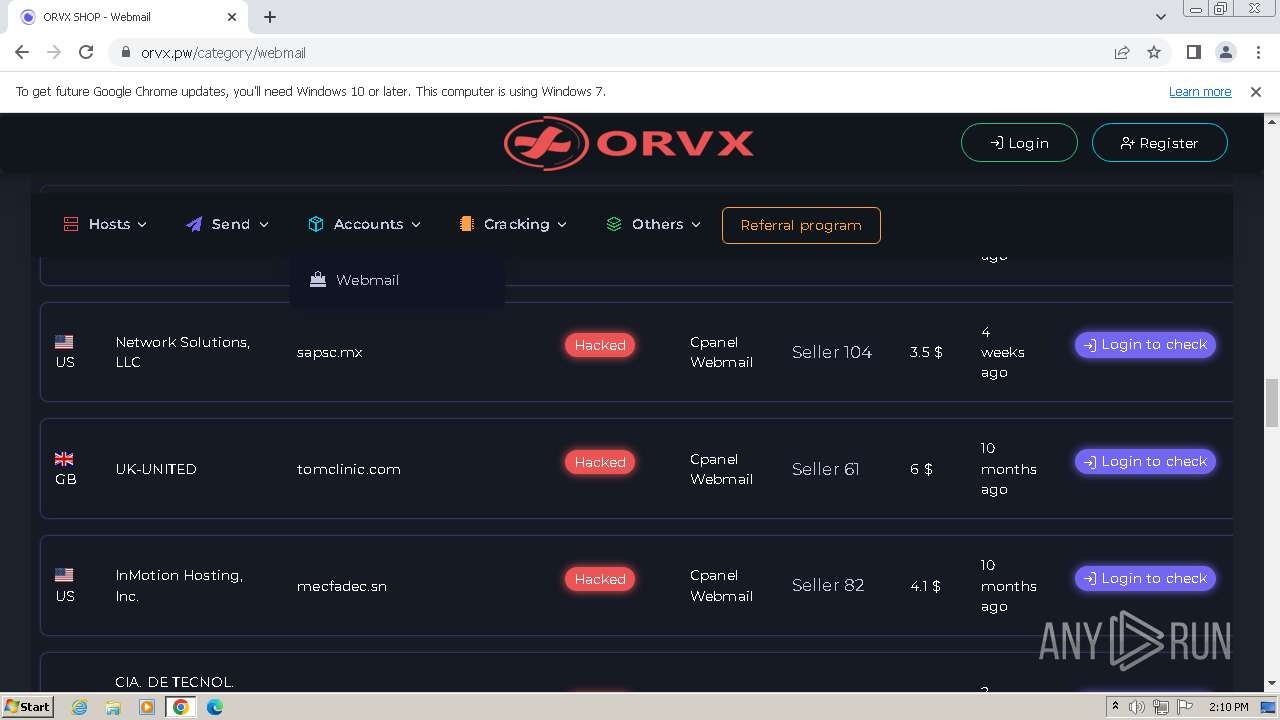Click the Cracking chip icon

click(x=466, y=224)
